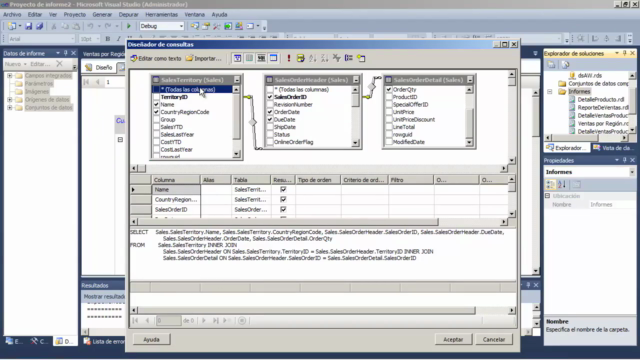
Task: Expand the Conjuntos de datos node
Action: (9, 108)
